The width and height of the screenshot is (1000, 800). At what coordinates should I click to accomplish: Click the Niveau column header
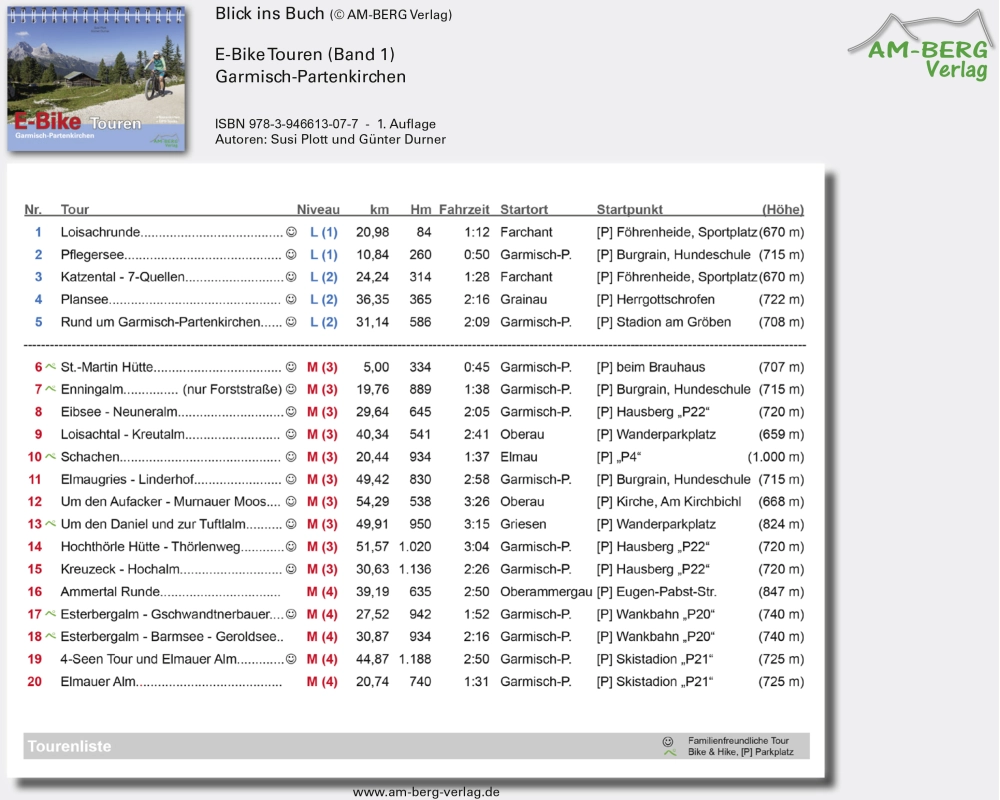pyautogui.click(x=318, y=210)
